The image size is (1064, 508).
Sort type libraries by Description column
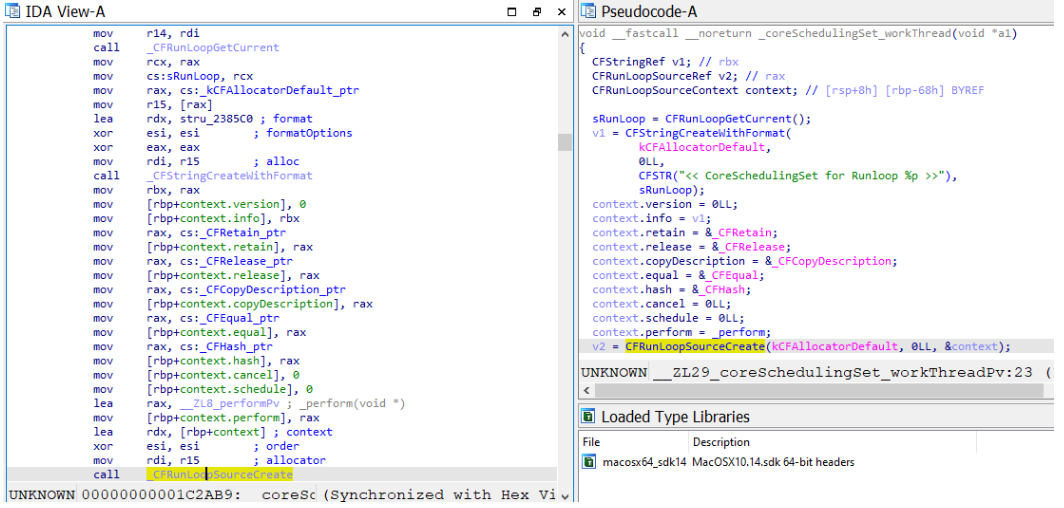721,442
